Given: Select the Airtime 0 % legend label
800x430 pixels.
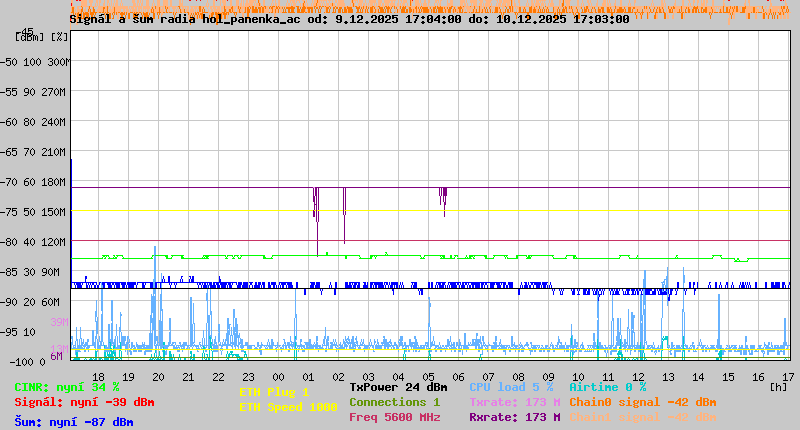Looking at the screenshot, I should [x=607, y=387].
